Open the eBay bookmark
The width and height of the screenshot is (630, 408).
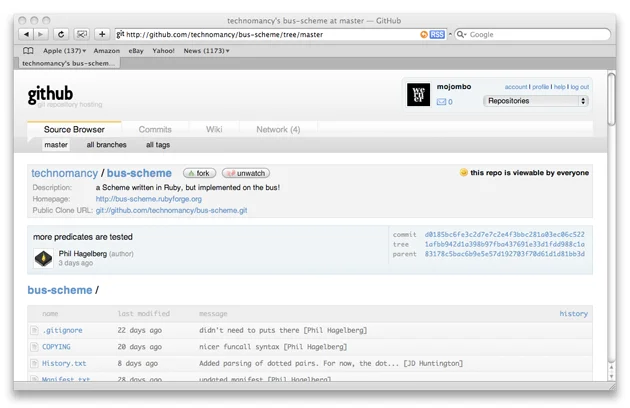click(x=136, y=51)
